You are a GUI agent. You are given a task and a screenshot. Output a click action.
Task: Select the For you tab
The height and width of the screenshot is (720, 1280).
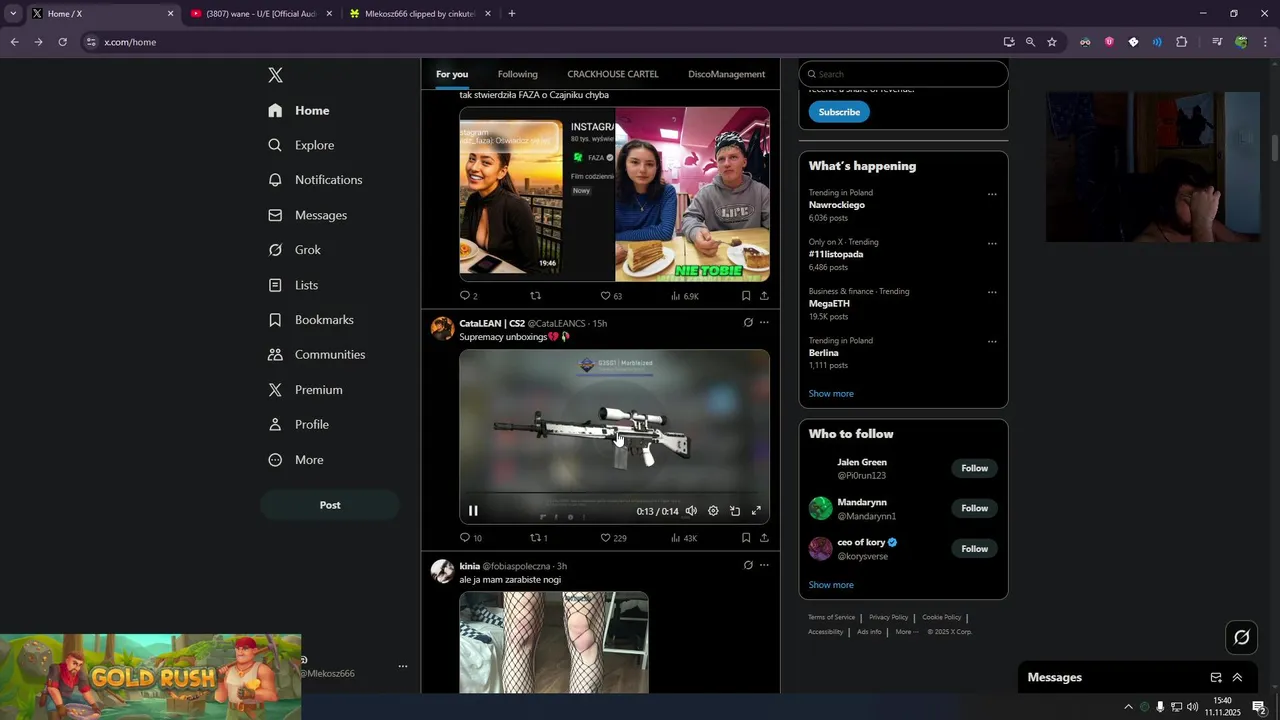(x=451, y=74)
